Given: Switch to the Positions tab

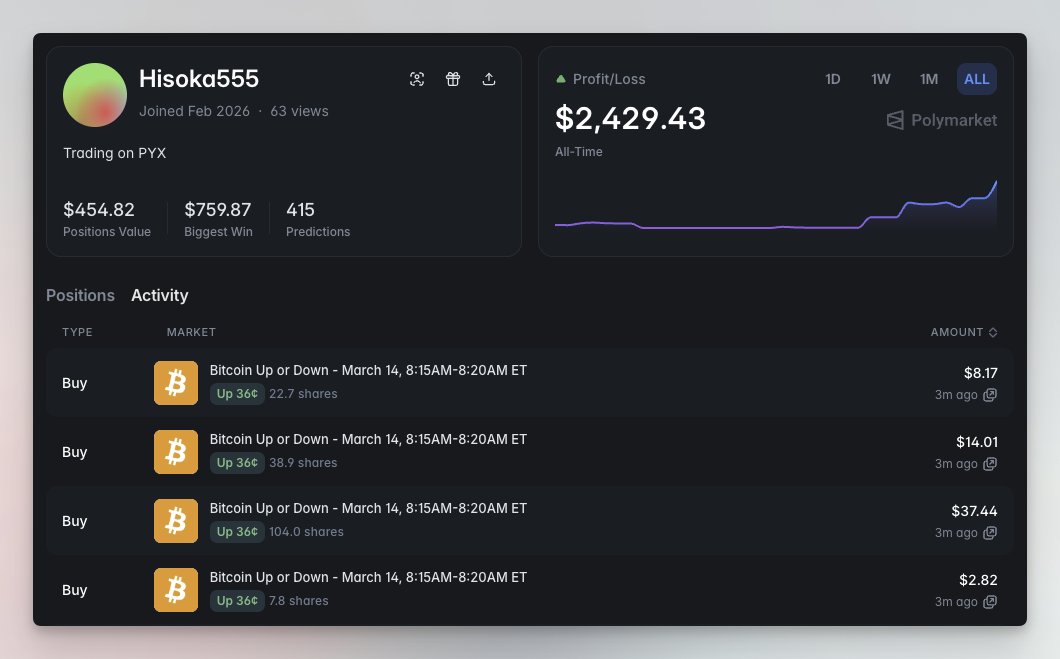Looking at the screenshot, I should pos(80,295).
